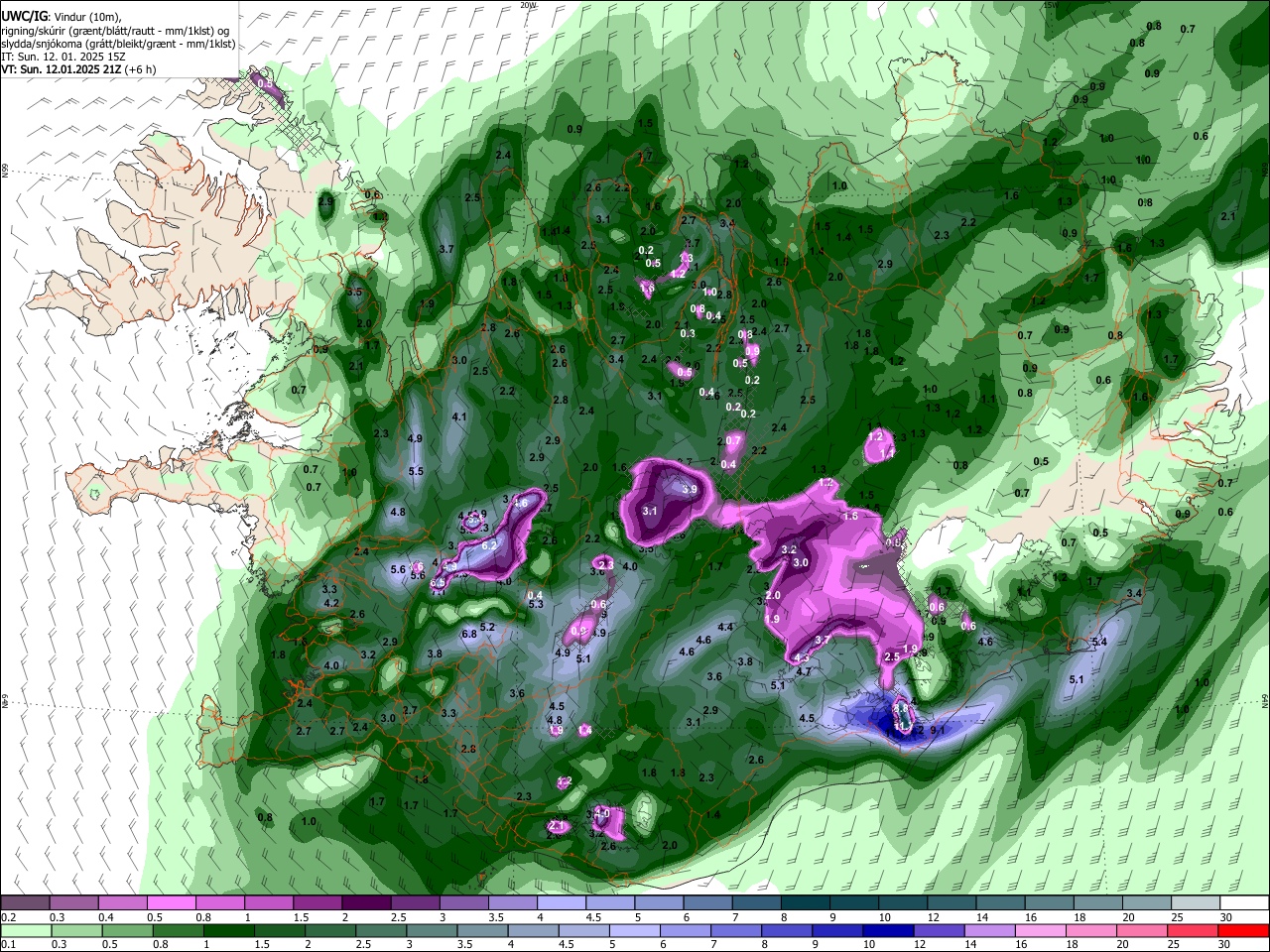Select the palest green first rain legend swatch
The height and width of the screenshot is (952, 1270).
click(x=25, y=930)
